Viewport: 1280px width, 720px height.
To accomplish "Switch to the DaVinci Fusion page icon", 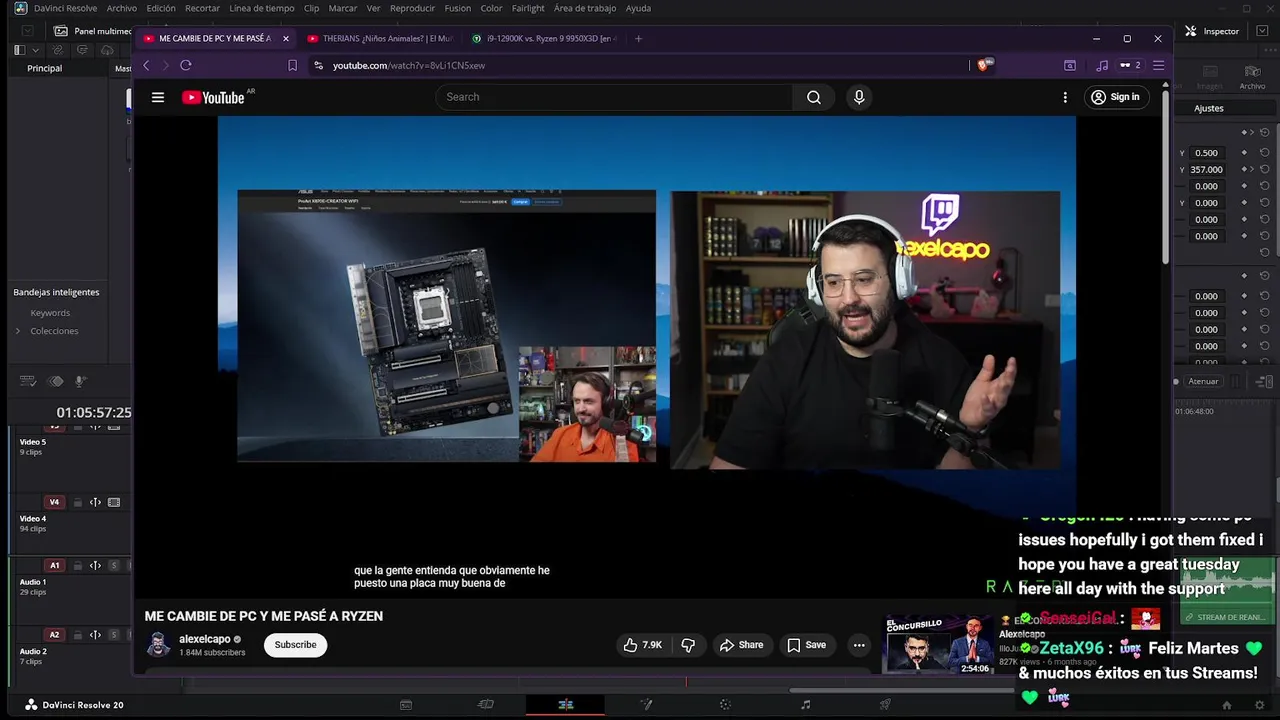I will (x=646, y=705).
